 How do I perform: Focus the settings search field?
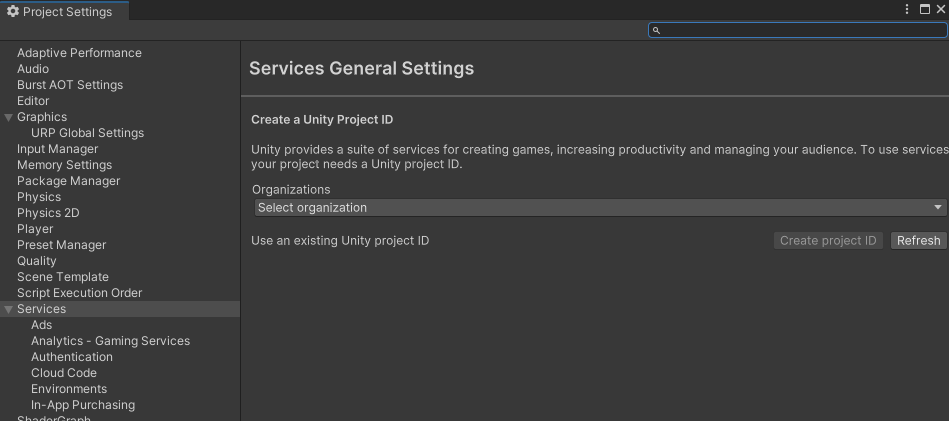[798, 30]
